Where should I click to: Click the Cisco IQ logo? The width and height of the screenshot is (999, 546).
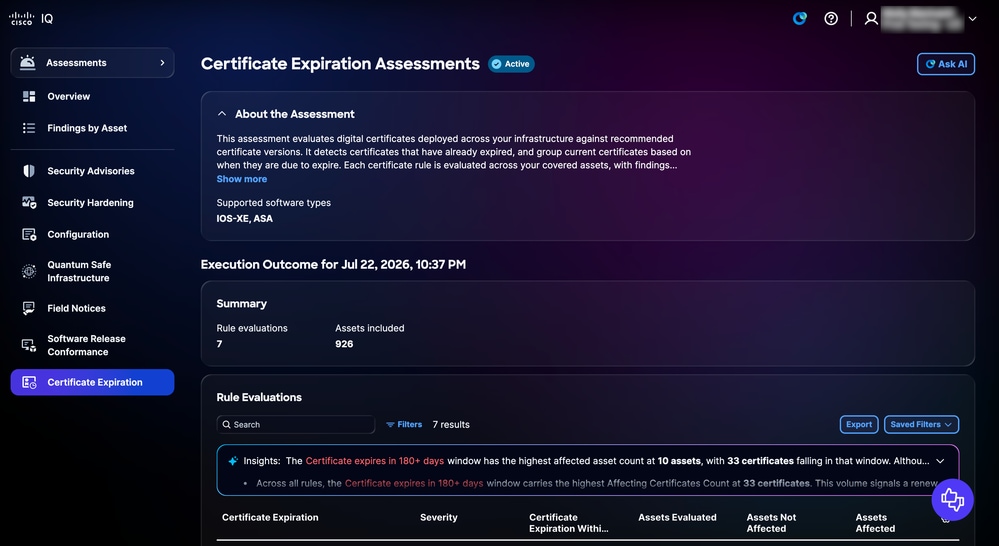(x=31, y=18)
